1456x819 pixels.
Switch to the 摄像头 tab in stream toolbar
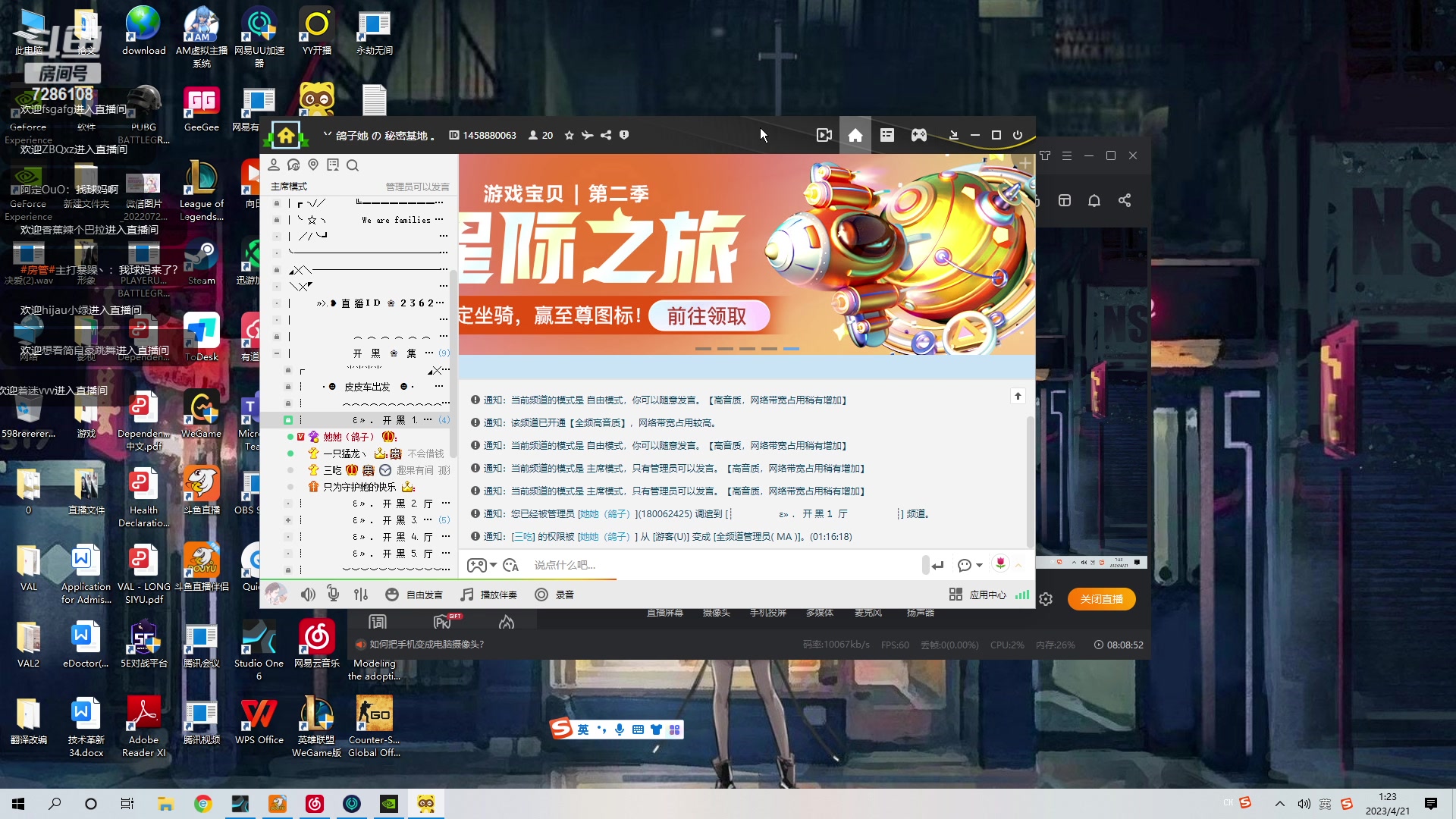tap(716, 613)
